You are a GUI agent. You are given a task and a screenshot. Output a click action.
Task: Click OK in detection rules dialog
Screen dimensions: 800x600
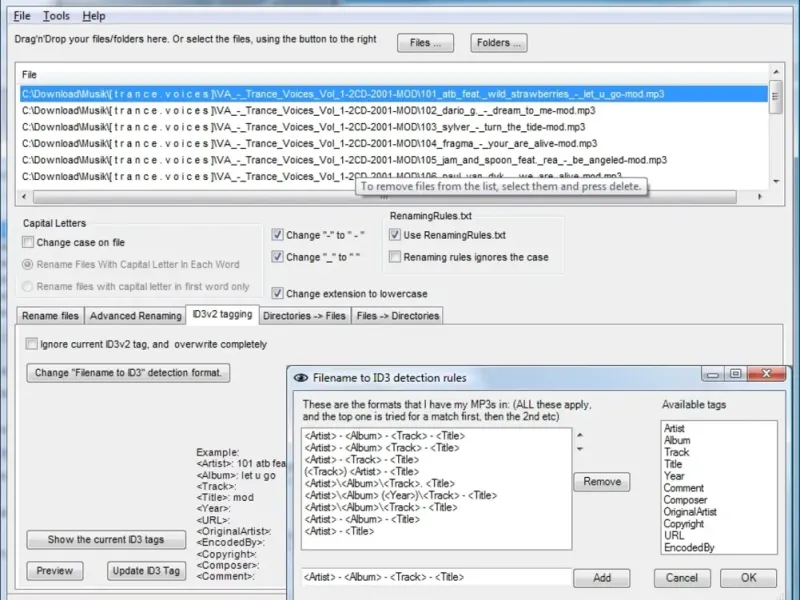tap(748, 578)
